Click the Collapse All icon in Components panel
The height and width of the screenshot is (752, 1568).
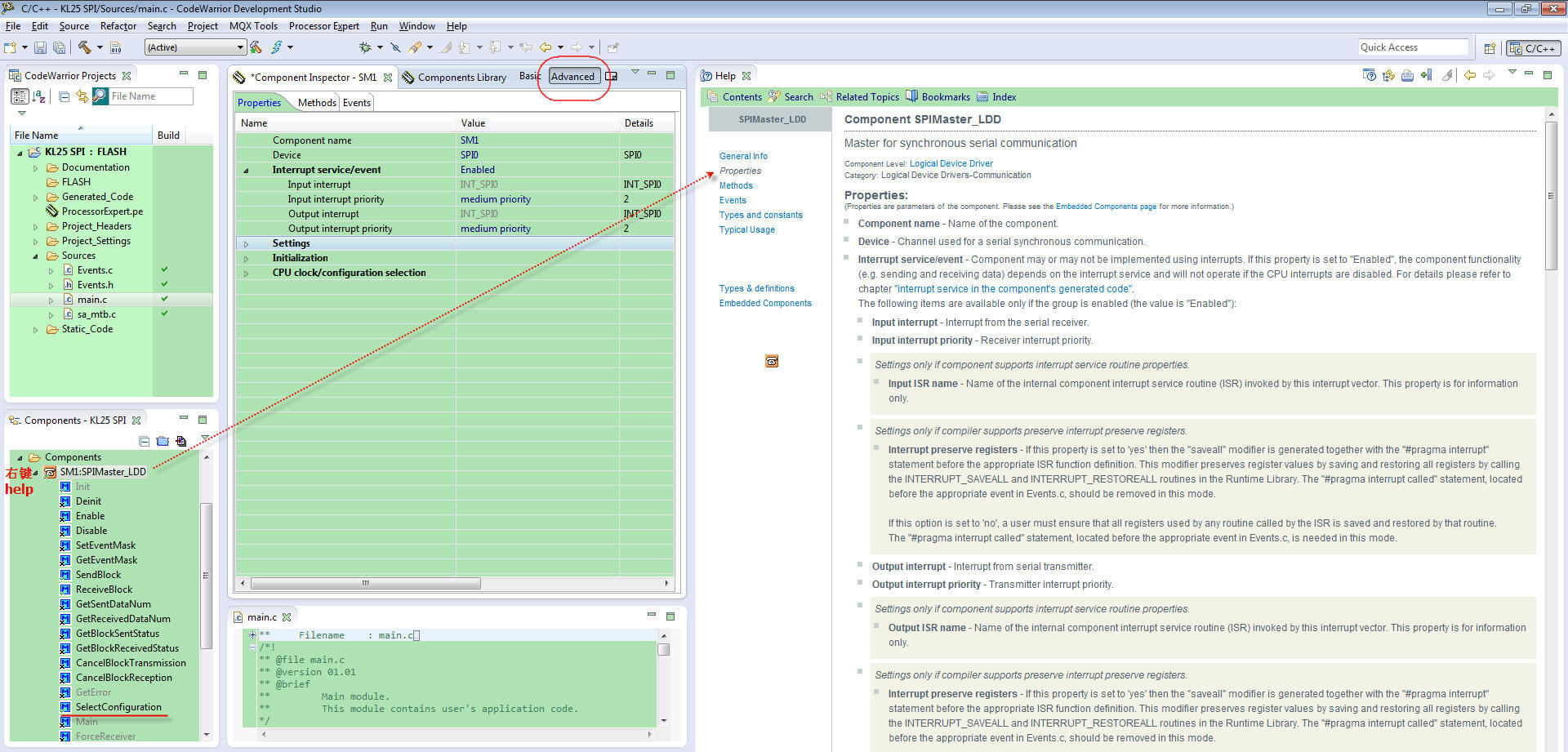point(144,441)
